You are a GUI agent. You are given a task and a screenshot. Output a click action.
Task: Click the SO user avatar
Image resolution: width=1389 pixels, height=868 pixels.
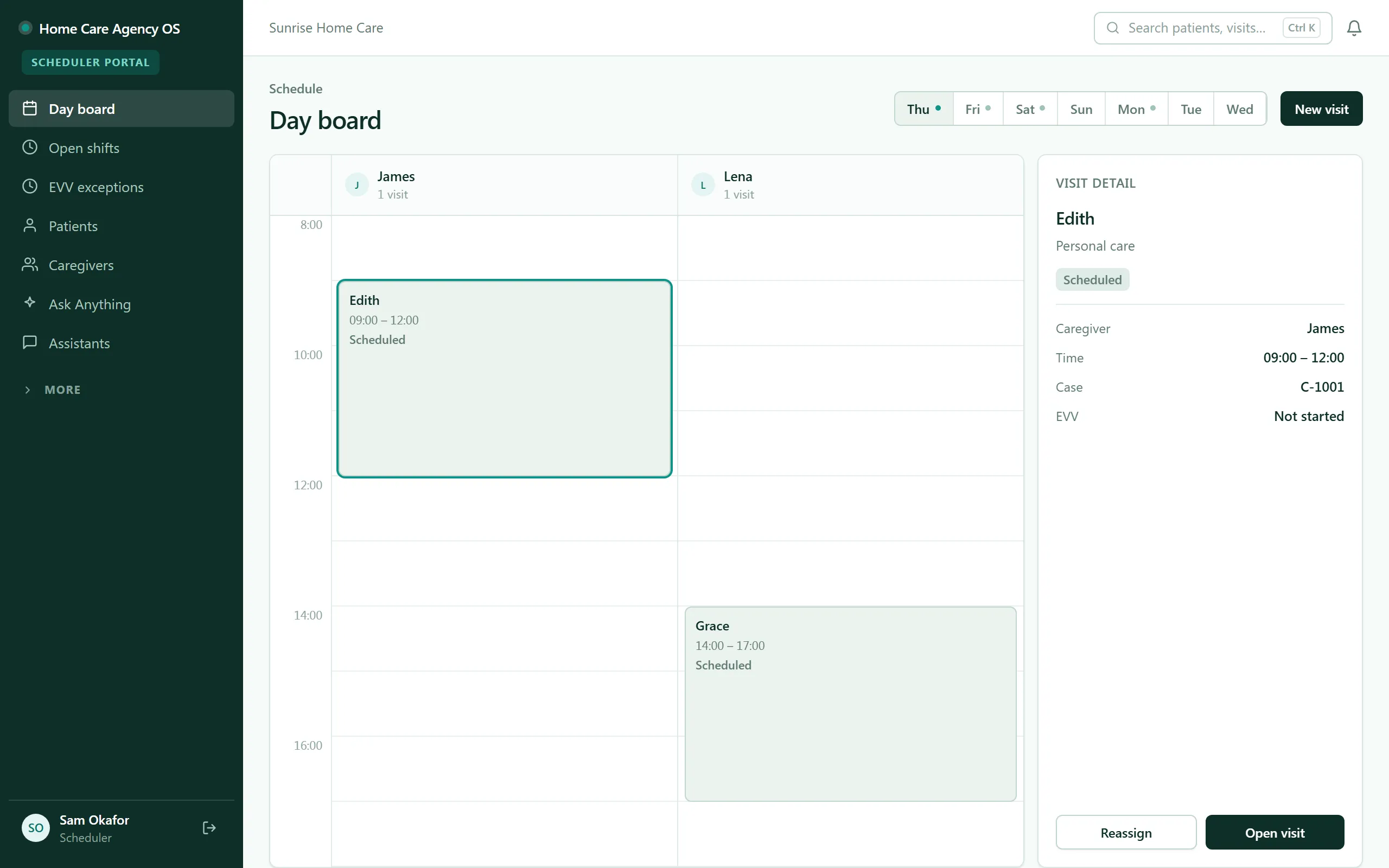pyautogui.click(x=36, y=828)
